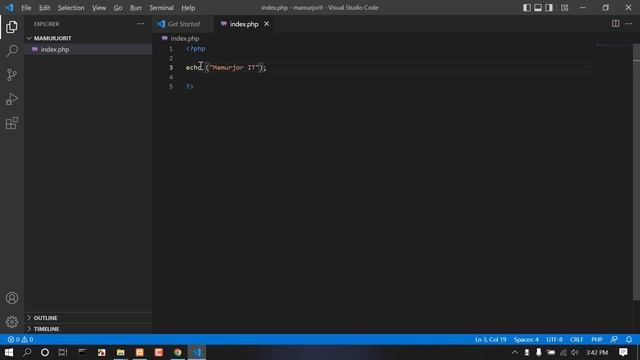
Task: Open the Windows Start menu
Action: 9,352
